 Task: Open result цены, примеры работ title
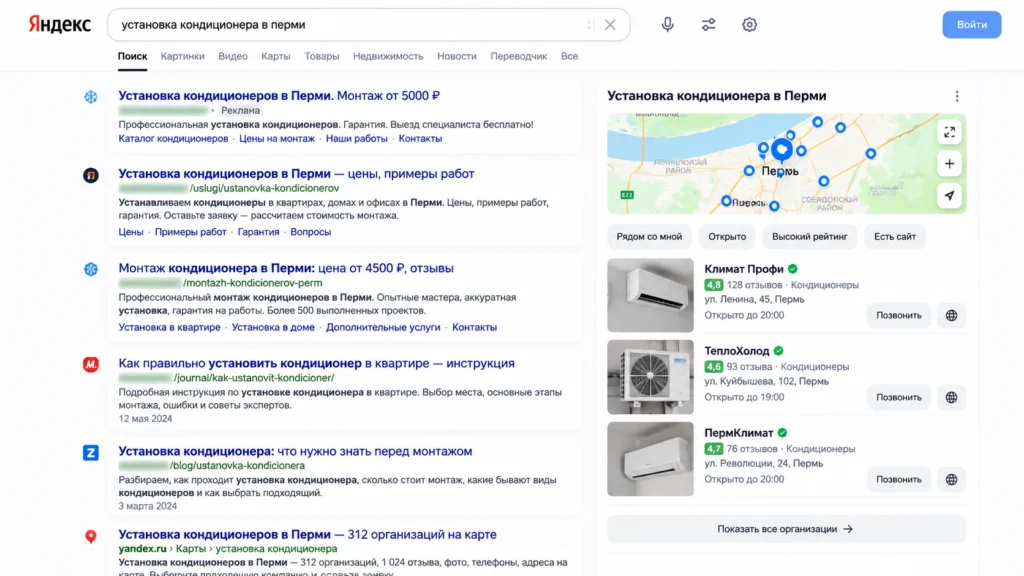tap(296, 174)
